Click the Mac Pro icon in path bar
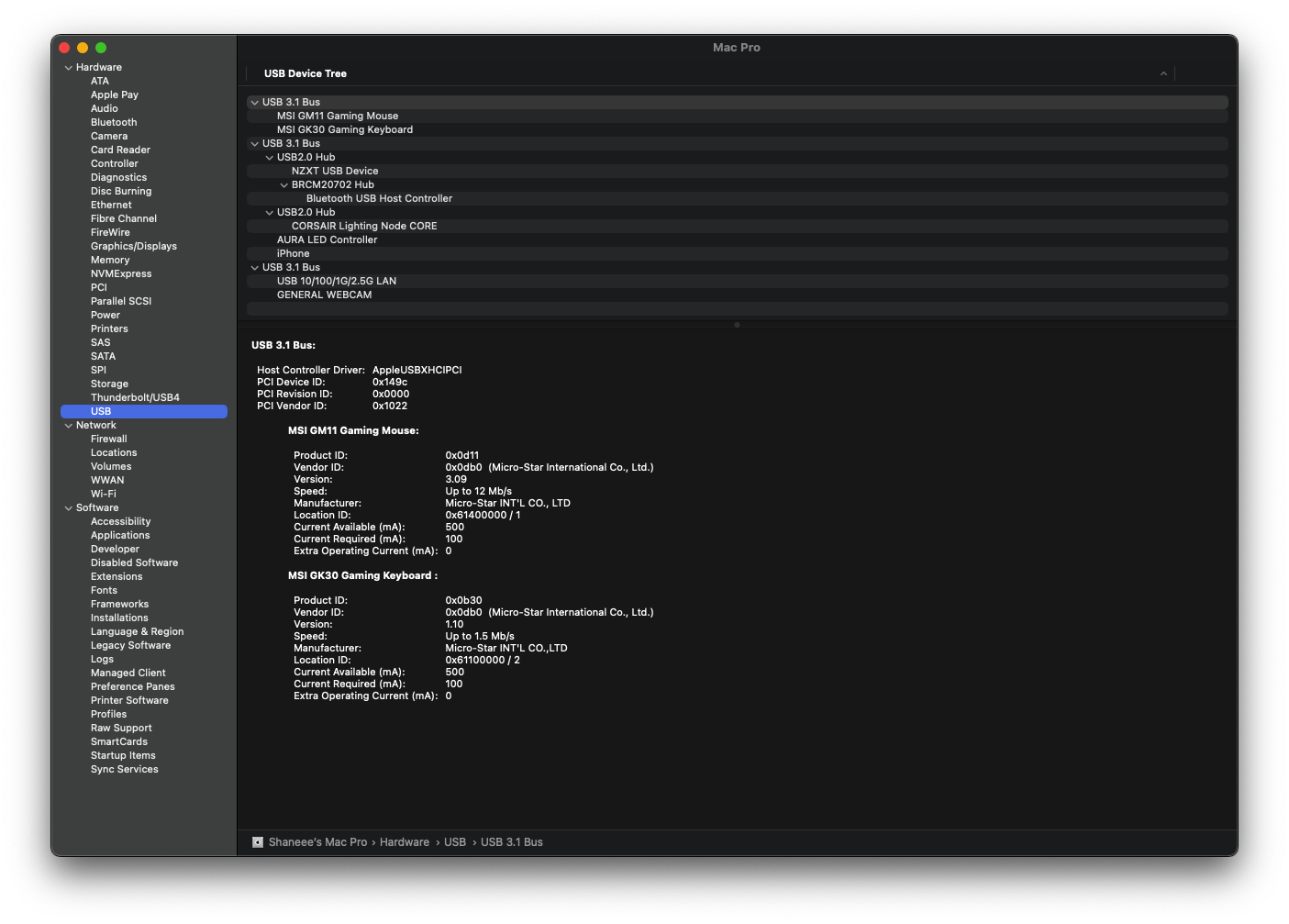1289x924 pixels. tap(258, 842)
